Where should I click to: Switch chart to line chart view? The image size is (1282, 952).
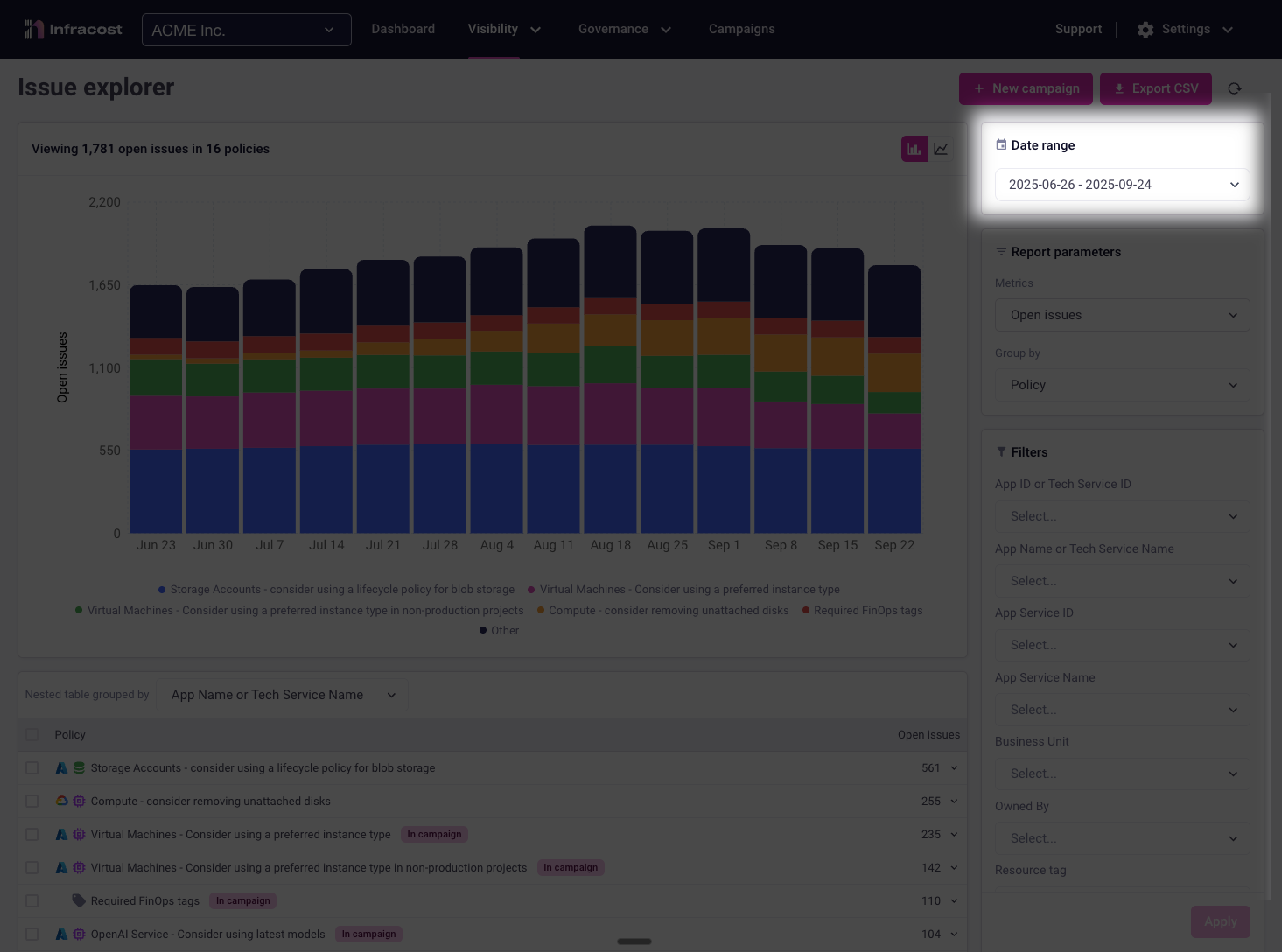[941, 149]
